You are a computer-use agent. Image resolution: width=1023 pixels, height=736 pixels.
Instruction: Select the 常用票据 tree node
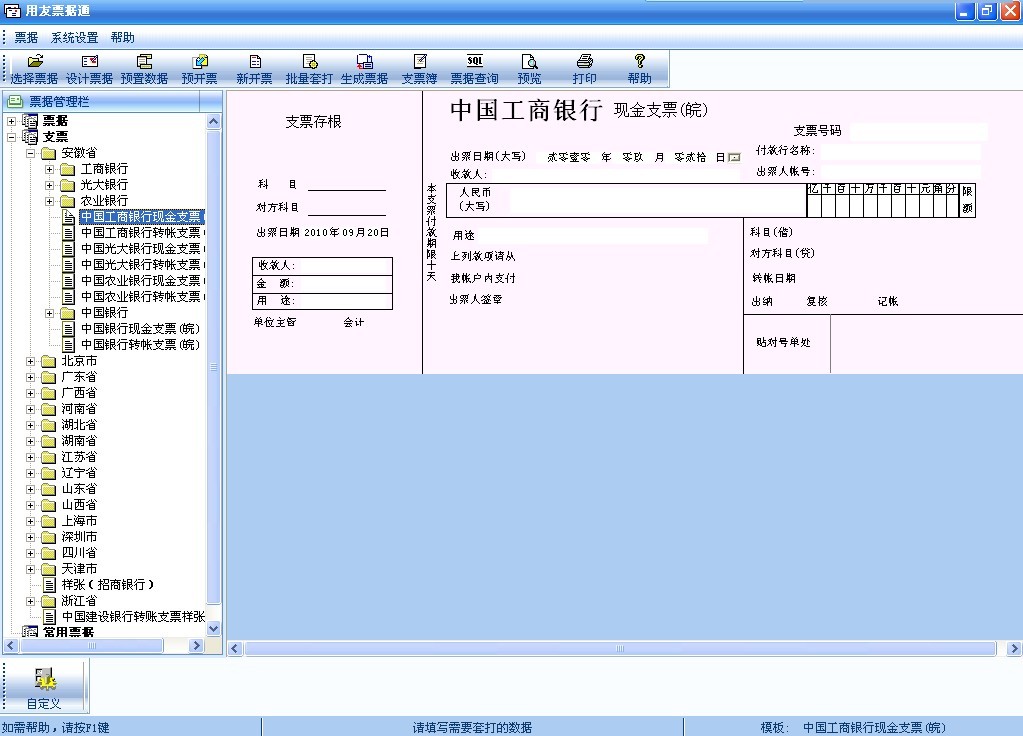[69, 632]
